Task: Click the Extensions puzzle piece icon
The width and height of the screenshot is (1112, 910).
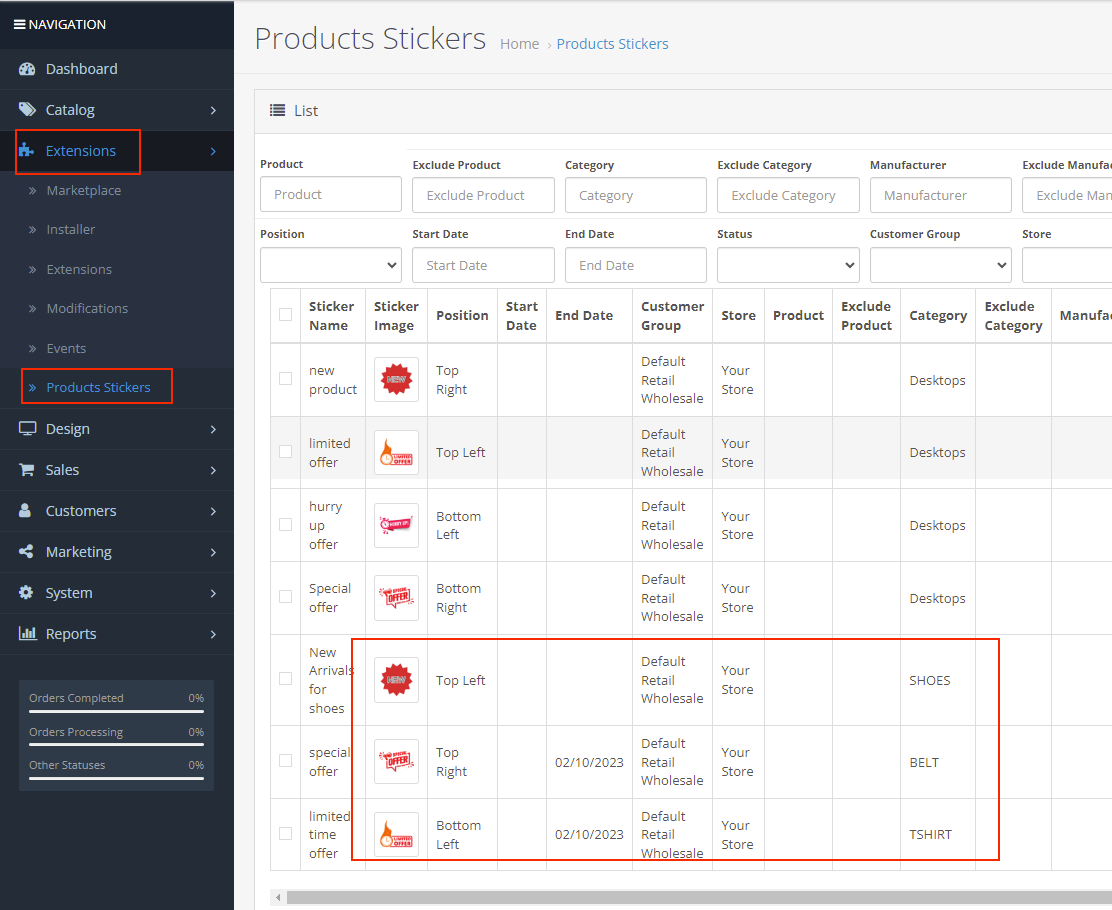Action: tap(26, 150)
